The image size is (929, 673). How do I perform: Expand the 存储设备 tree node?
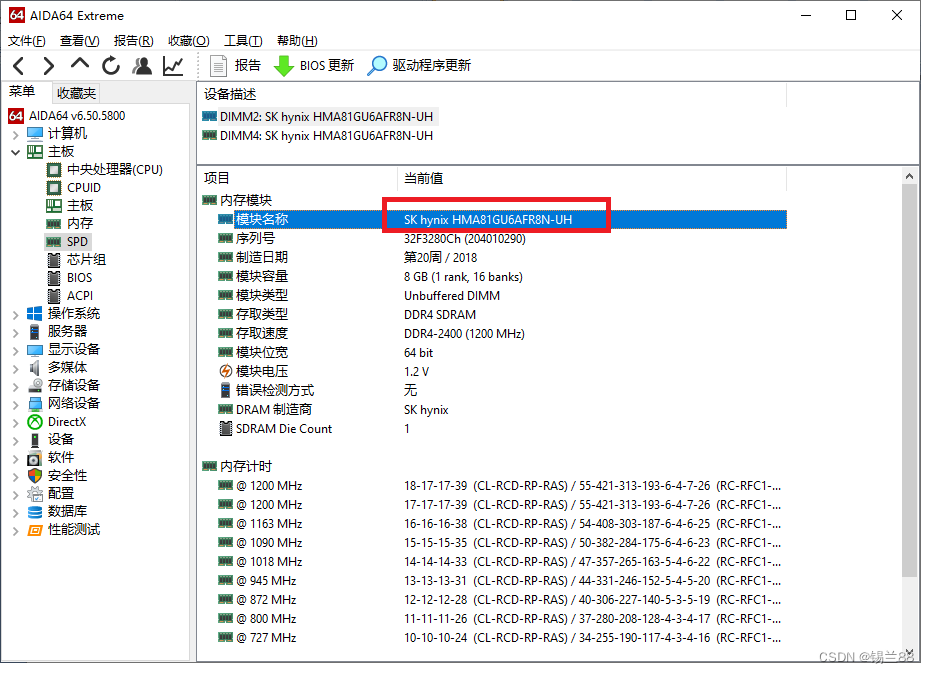coord(15,386)
